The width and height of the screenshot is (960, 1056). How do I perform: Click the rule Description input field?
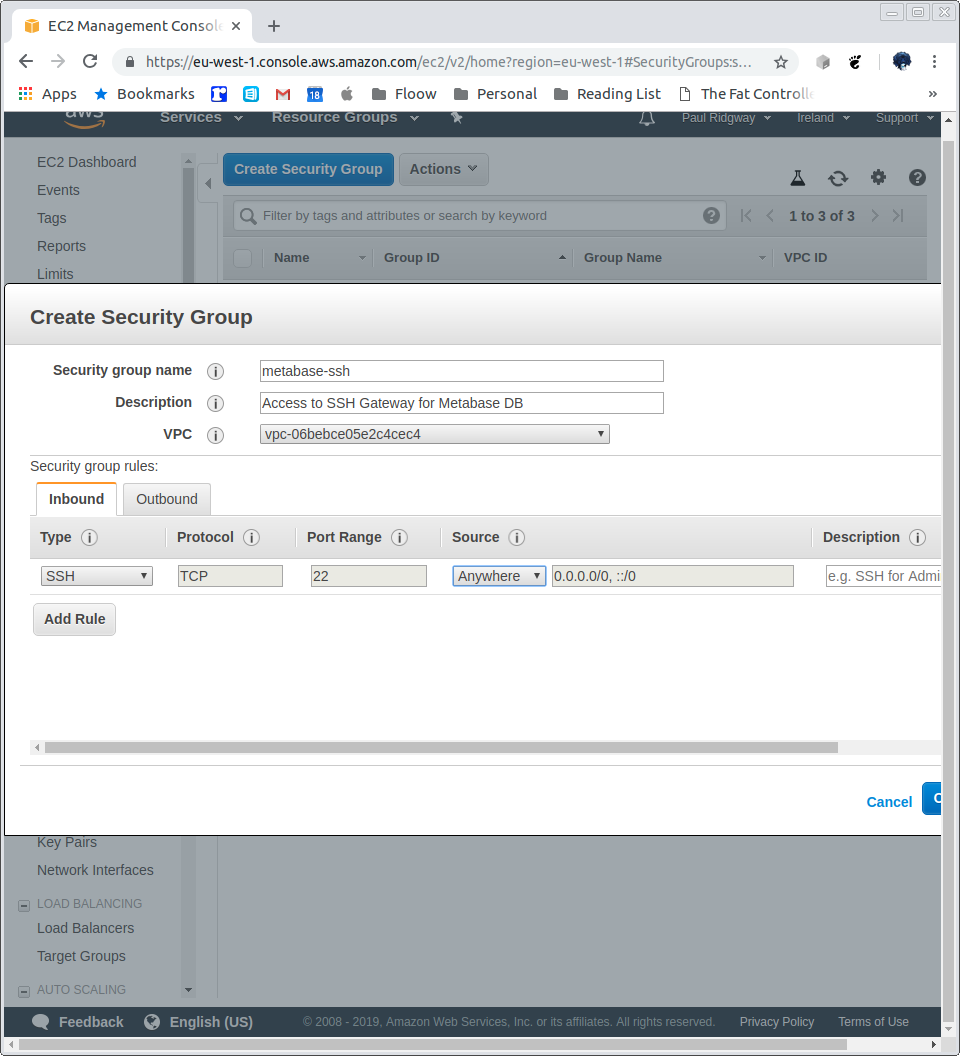pyautogui.click(x=883, y=576)
